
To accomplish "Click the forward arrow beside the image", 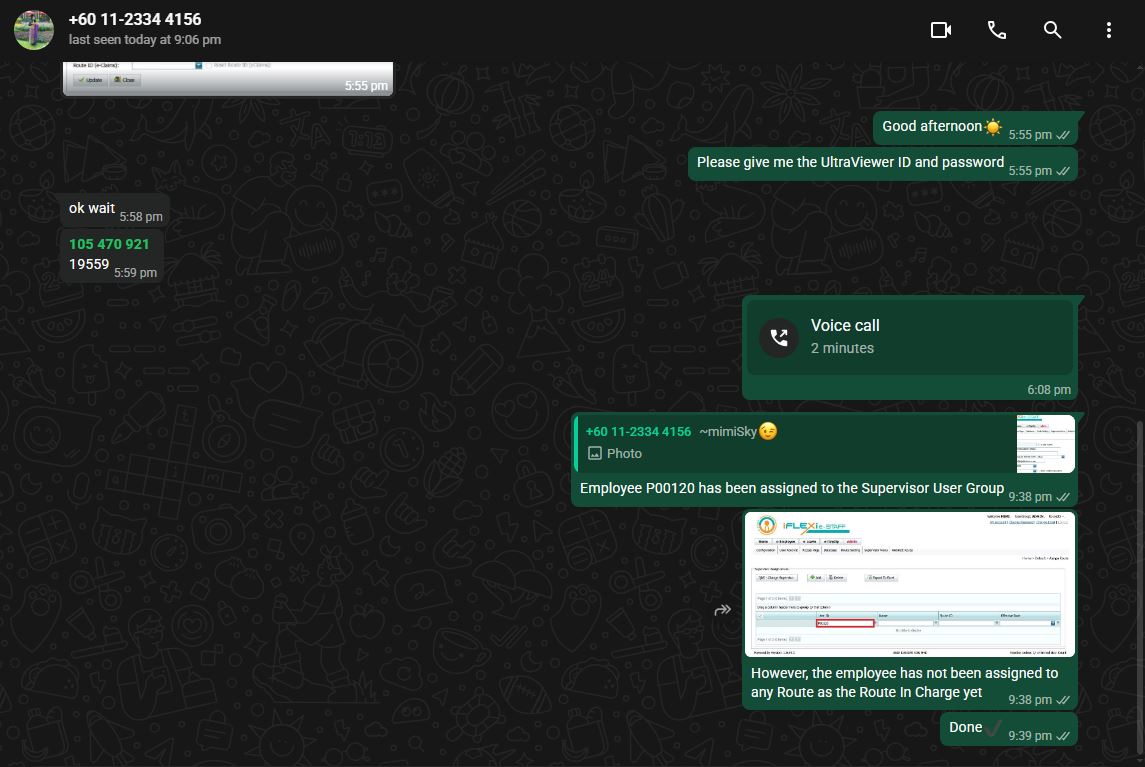I will click(x=722, y=609).
